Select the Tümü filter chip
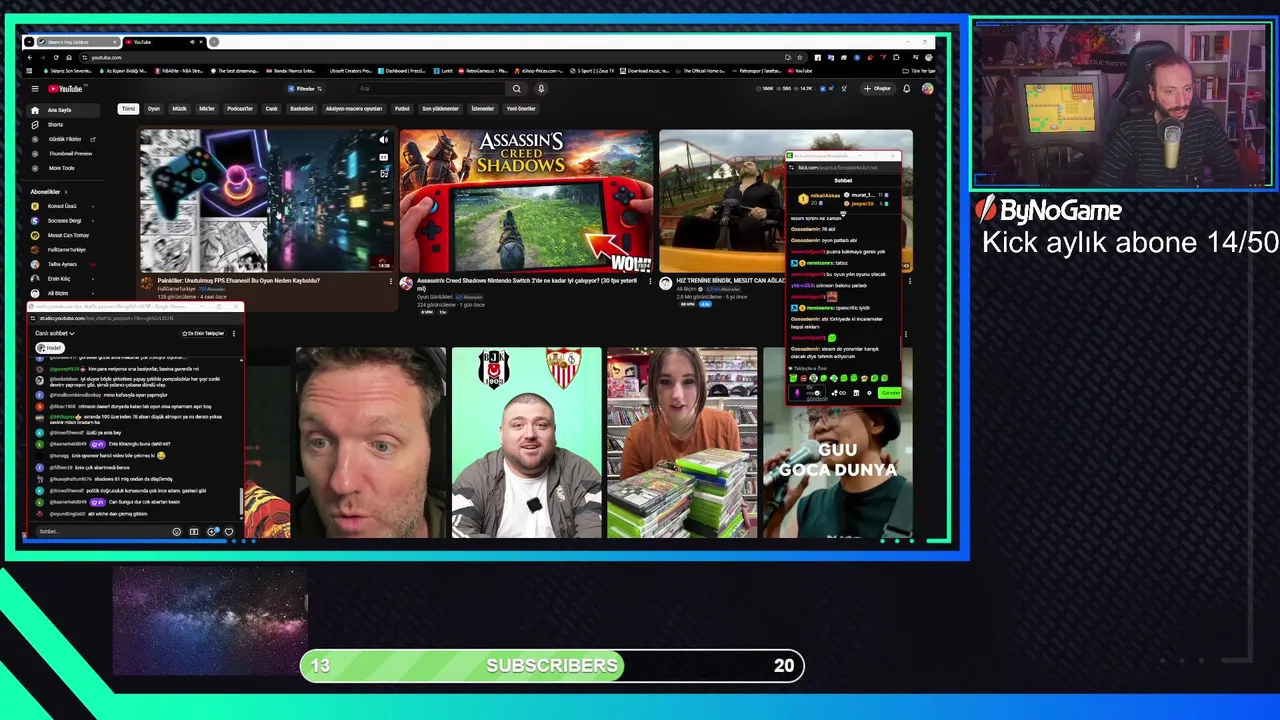Screen dimensions: 1280x720 (x=128, y=109)
